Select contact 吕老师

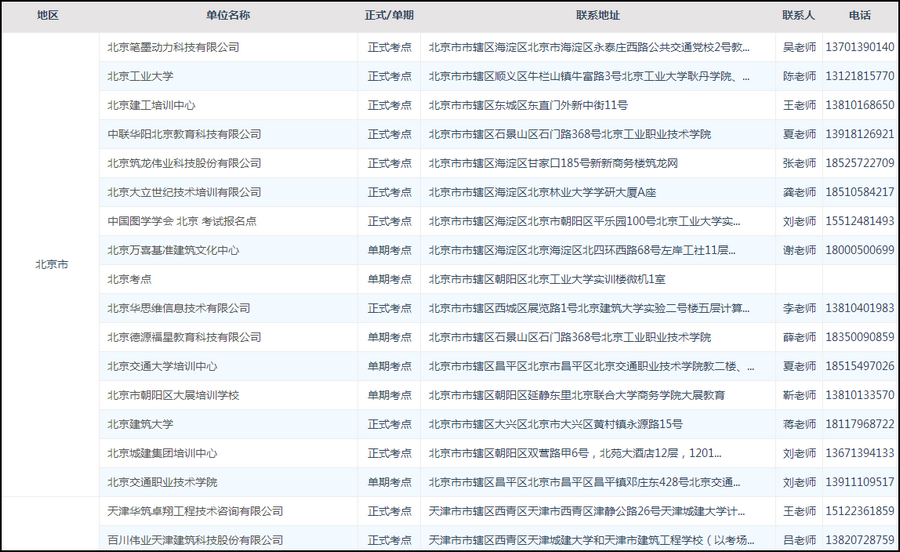(800, 540)
